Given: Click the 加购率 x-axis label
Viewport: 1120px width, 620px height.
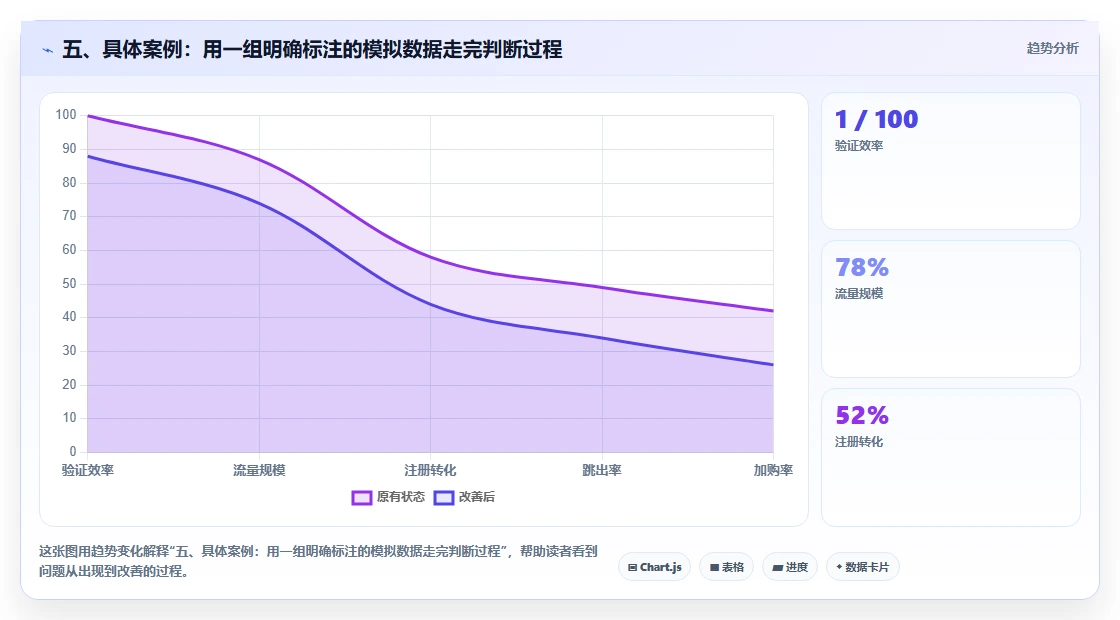Looking at the screenshot, I should point(773,470).
